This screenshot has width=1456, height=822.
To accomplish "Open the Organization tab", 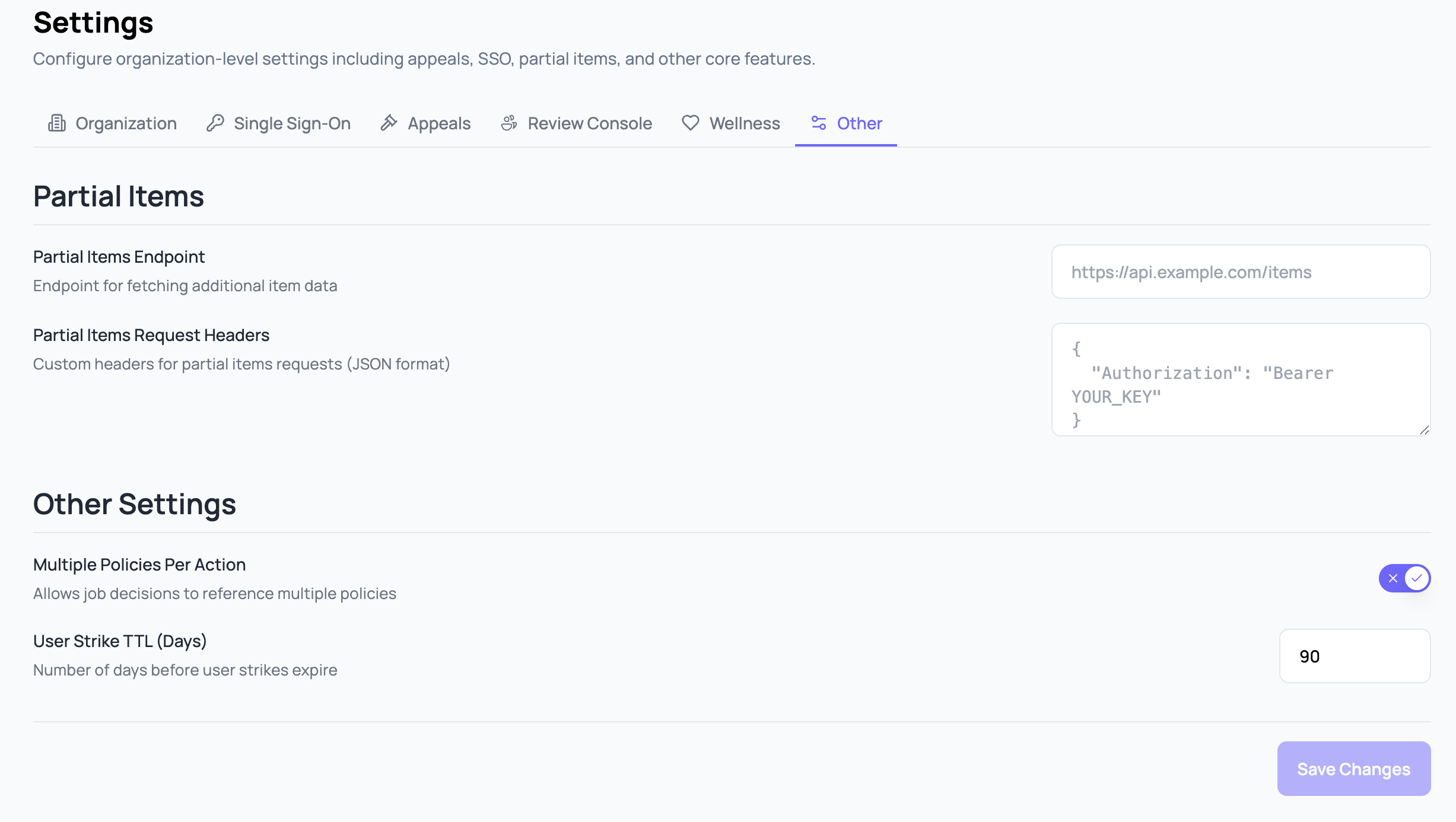I will click(x=112, y=123).
